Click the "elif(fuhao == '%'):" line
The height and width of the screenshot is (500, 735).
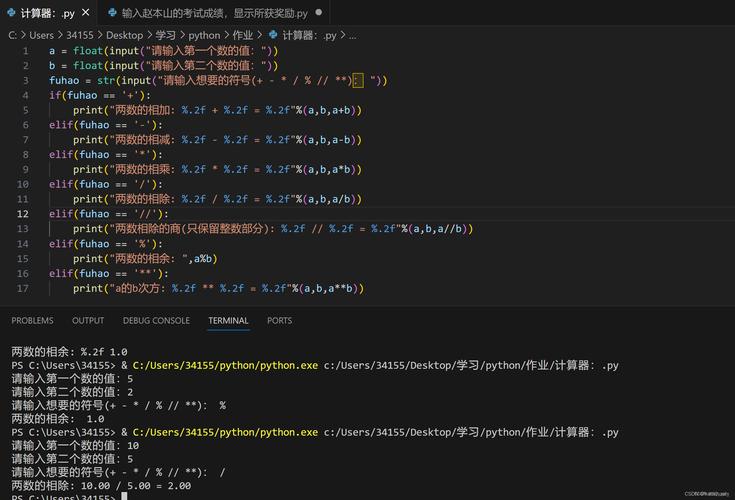click(x=106, y=244)
